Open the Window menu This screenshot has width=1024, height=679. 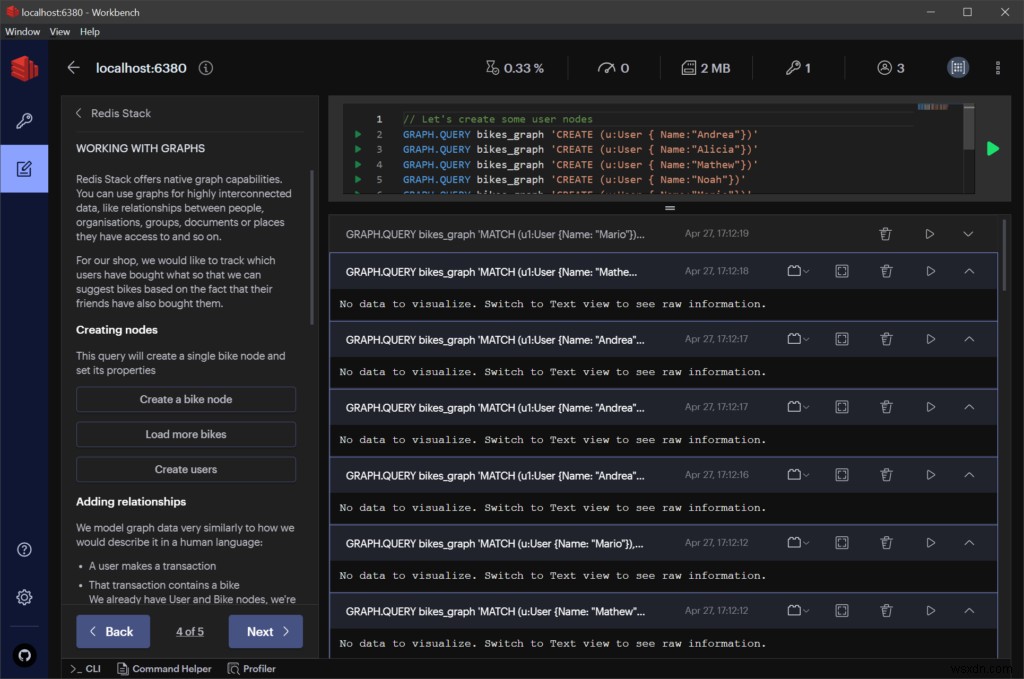click(x=22, y=31)
